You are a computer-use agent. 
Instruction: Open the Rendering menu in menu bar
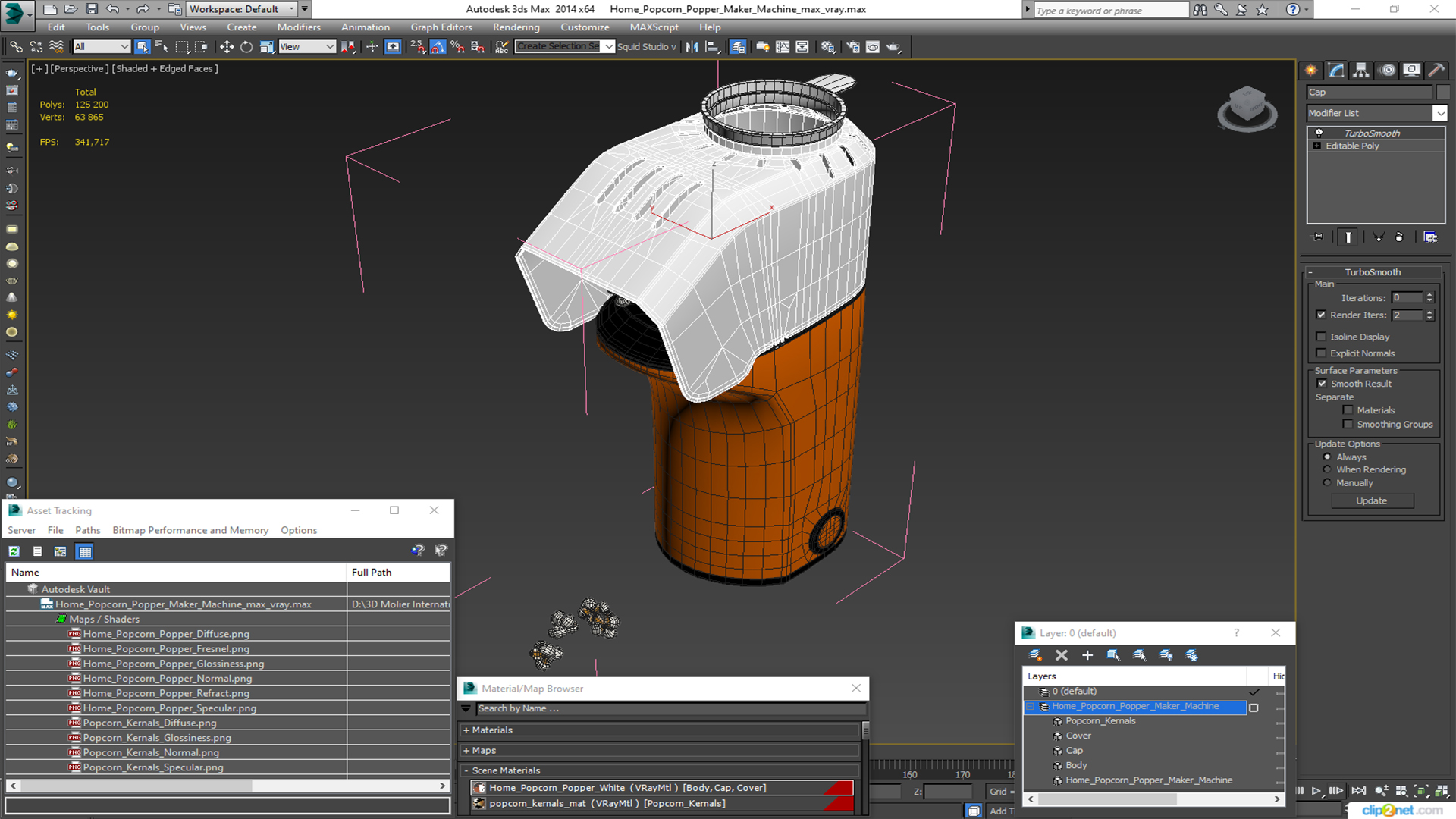[516, 27]
